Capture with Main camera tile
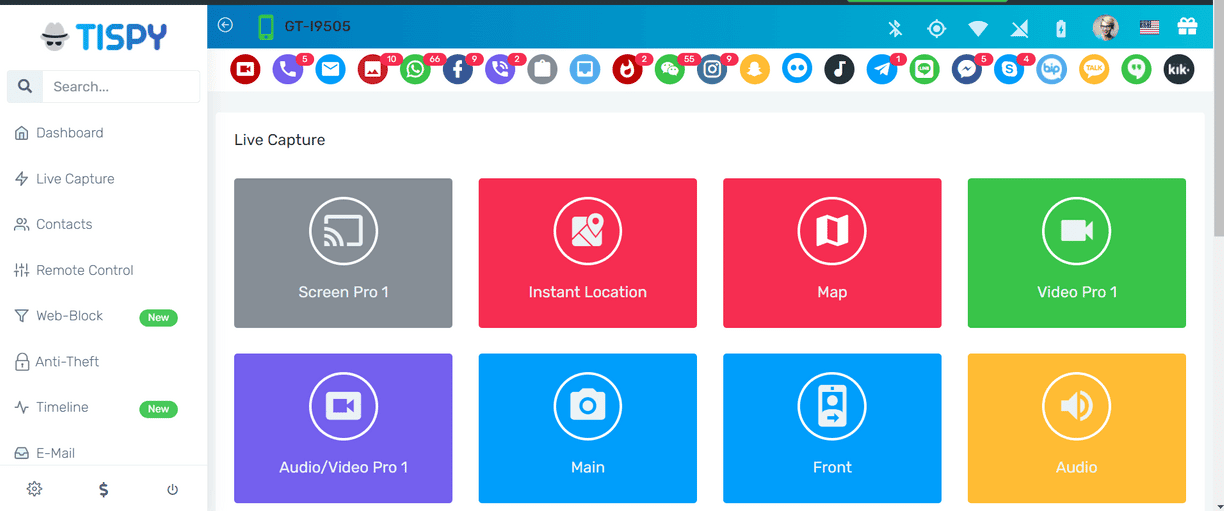The image size is (1224, 511). point(588,428)
